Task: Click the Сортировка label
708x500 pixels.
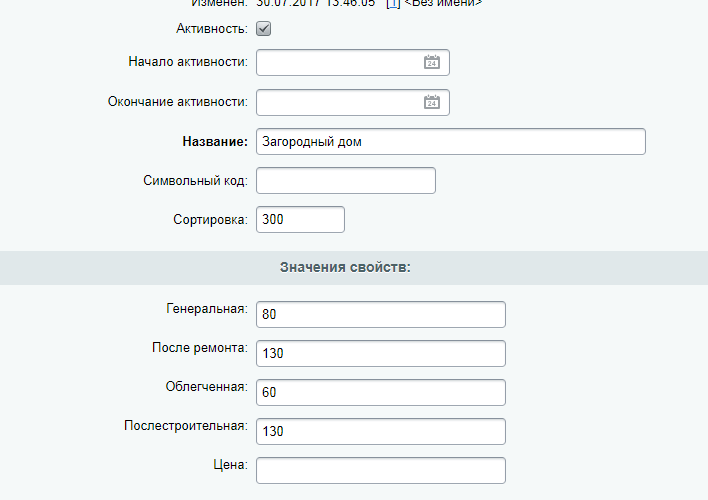Action: click(210, 219)
